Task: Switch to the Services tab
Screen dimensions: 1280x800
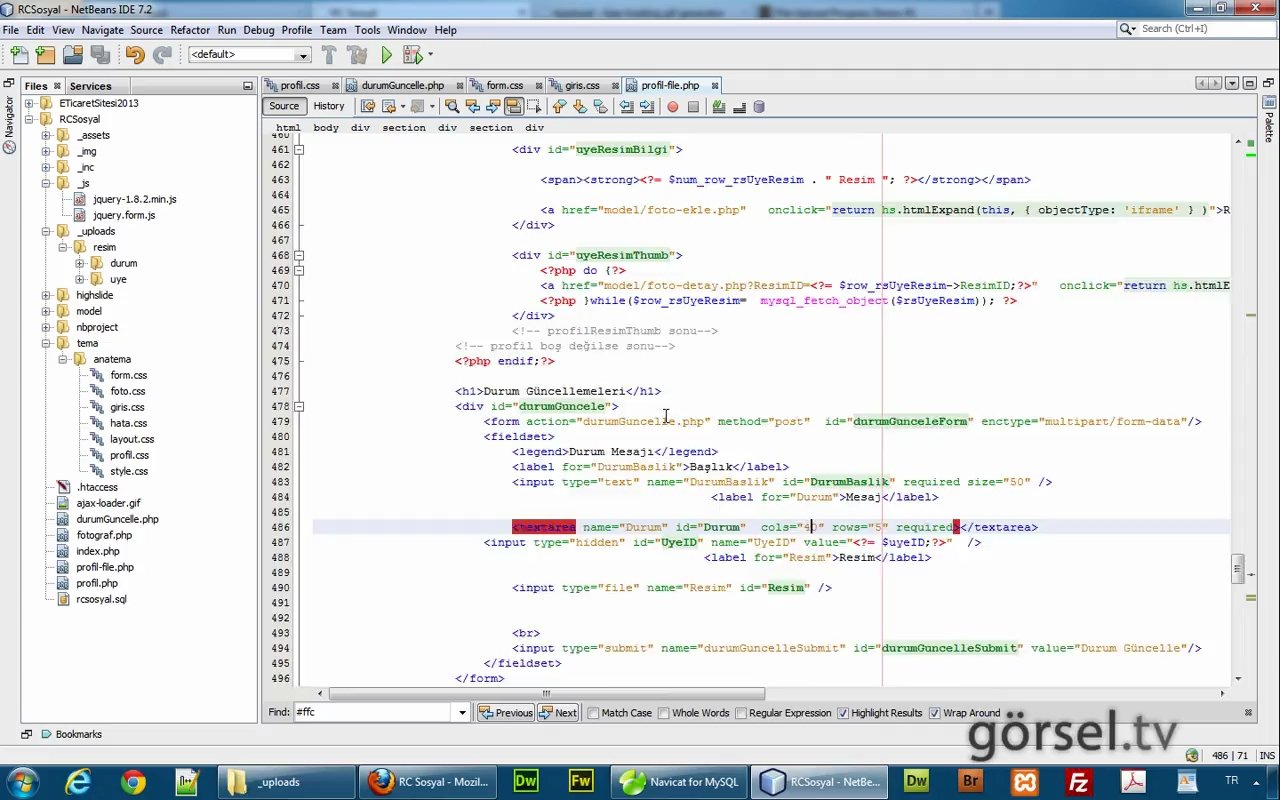Action: pos(90,86)
